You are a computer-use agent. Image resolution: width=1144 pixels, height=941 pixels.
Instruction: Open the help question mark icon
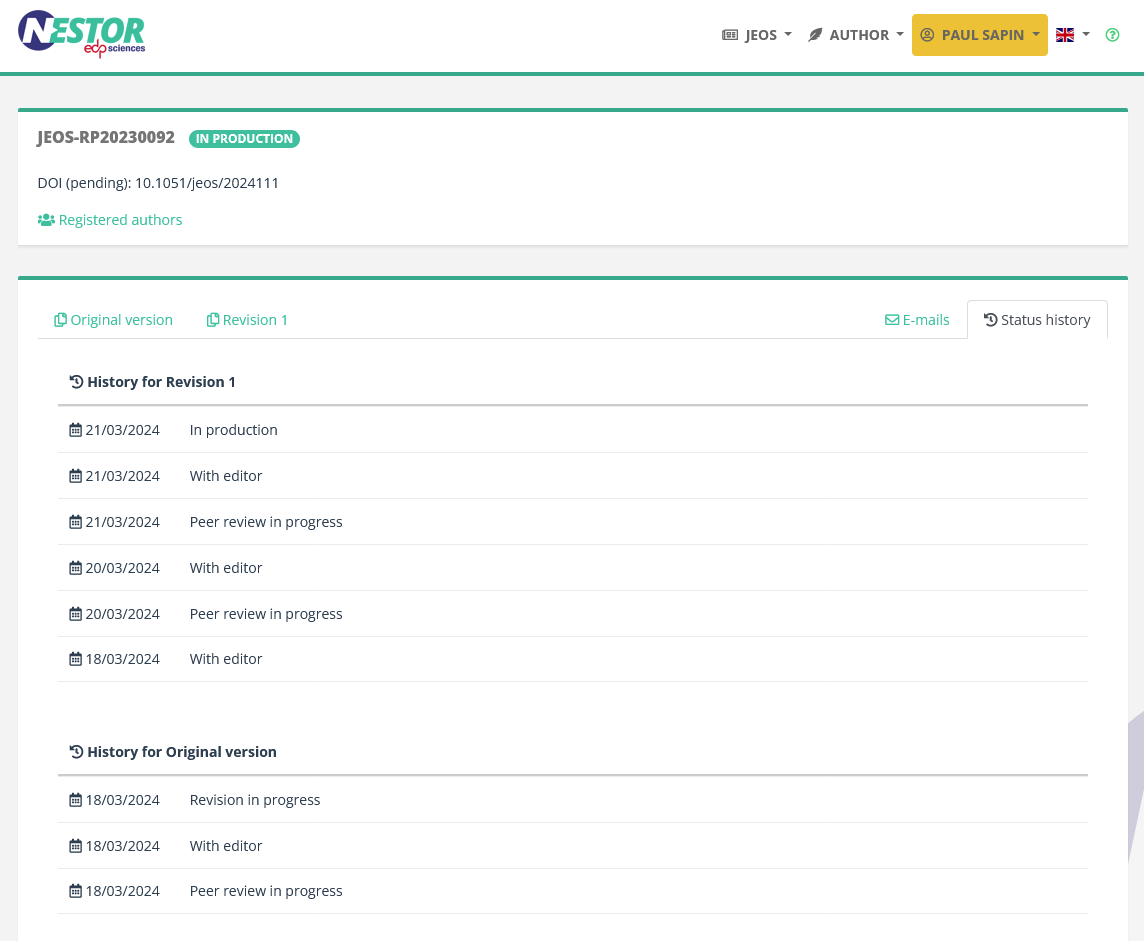click(x=1112, y=35)
